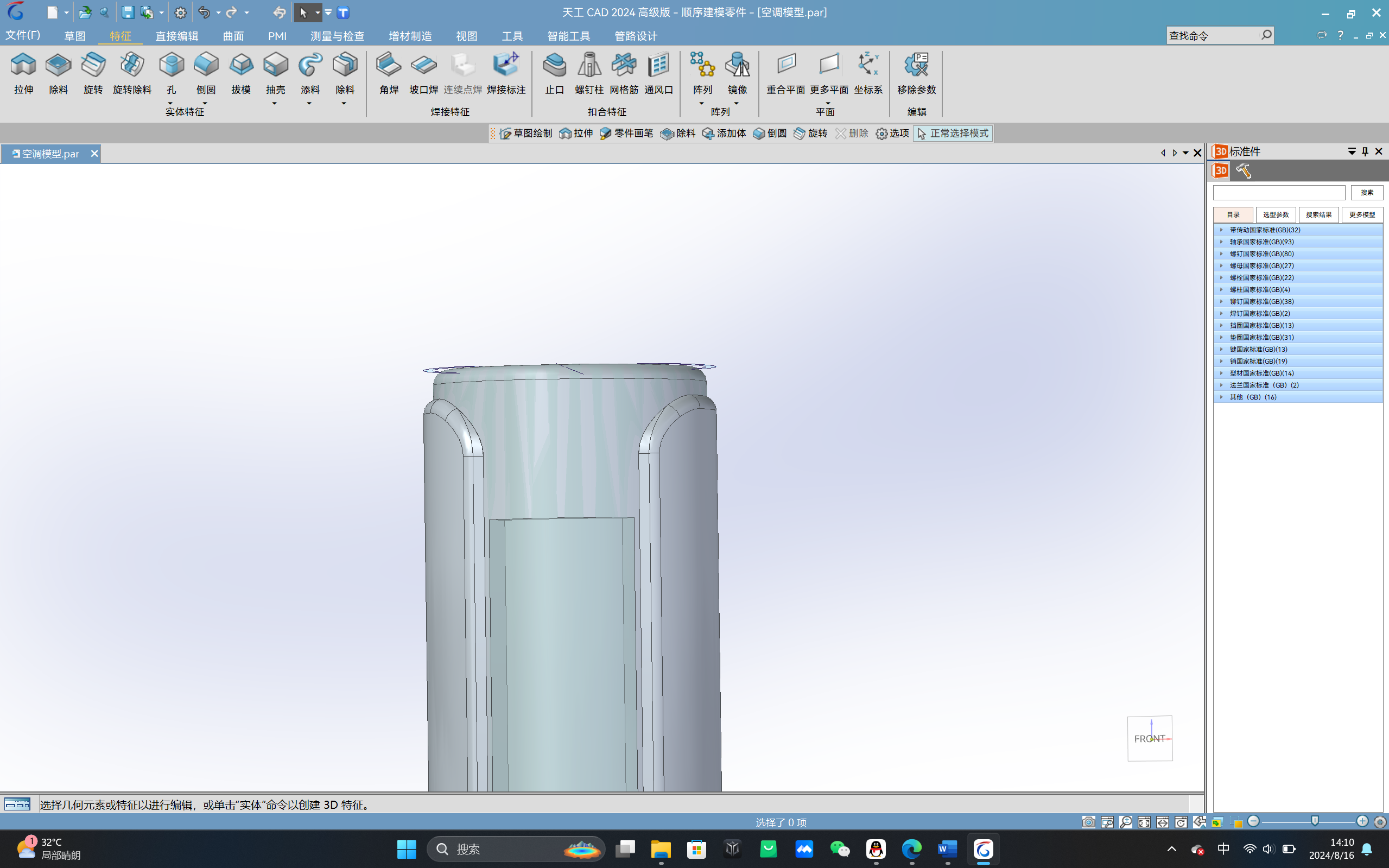This screenshot has height=868, width=1389.
Task: Select the 旋转除料 revolved cut icon
Action: coord(132,73)
